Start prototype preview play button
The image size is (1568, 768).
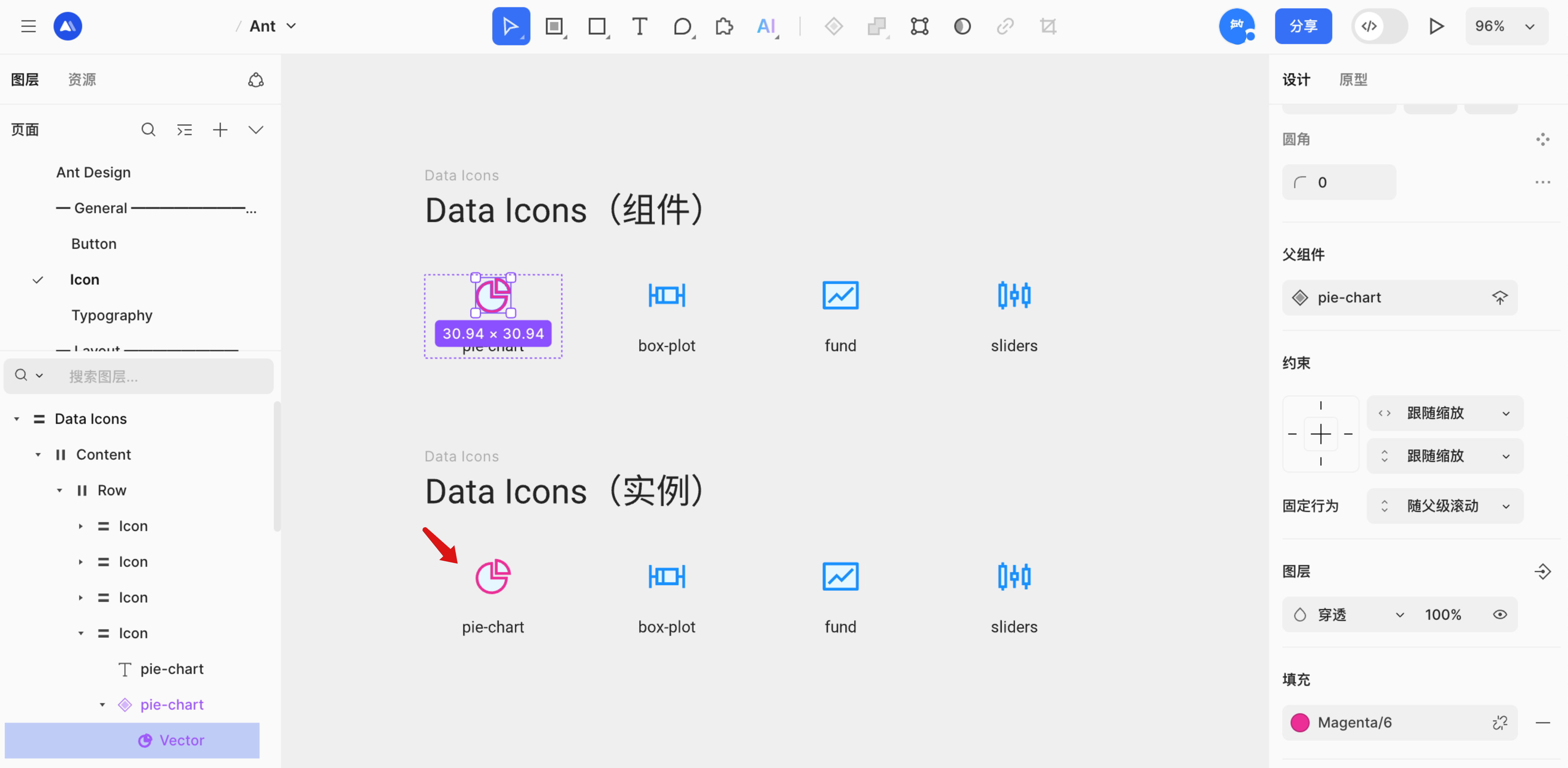pyautogui.click(x=1436, y=26)
